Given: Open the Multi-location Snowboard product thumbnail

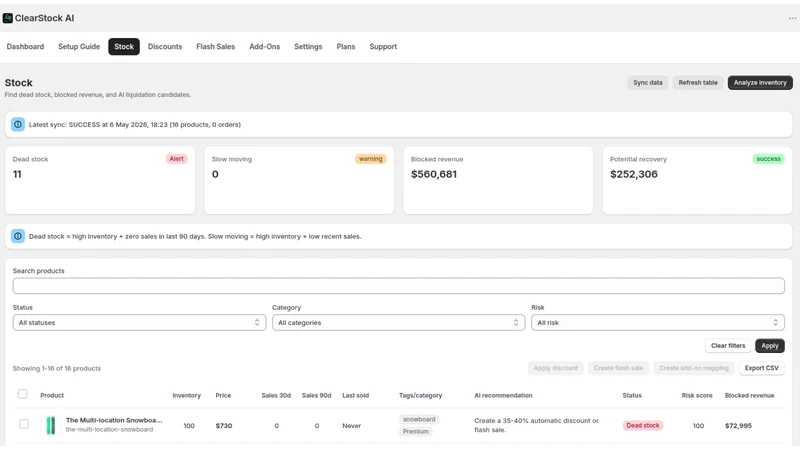Looking at the screenshot, I should (51, 425).
